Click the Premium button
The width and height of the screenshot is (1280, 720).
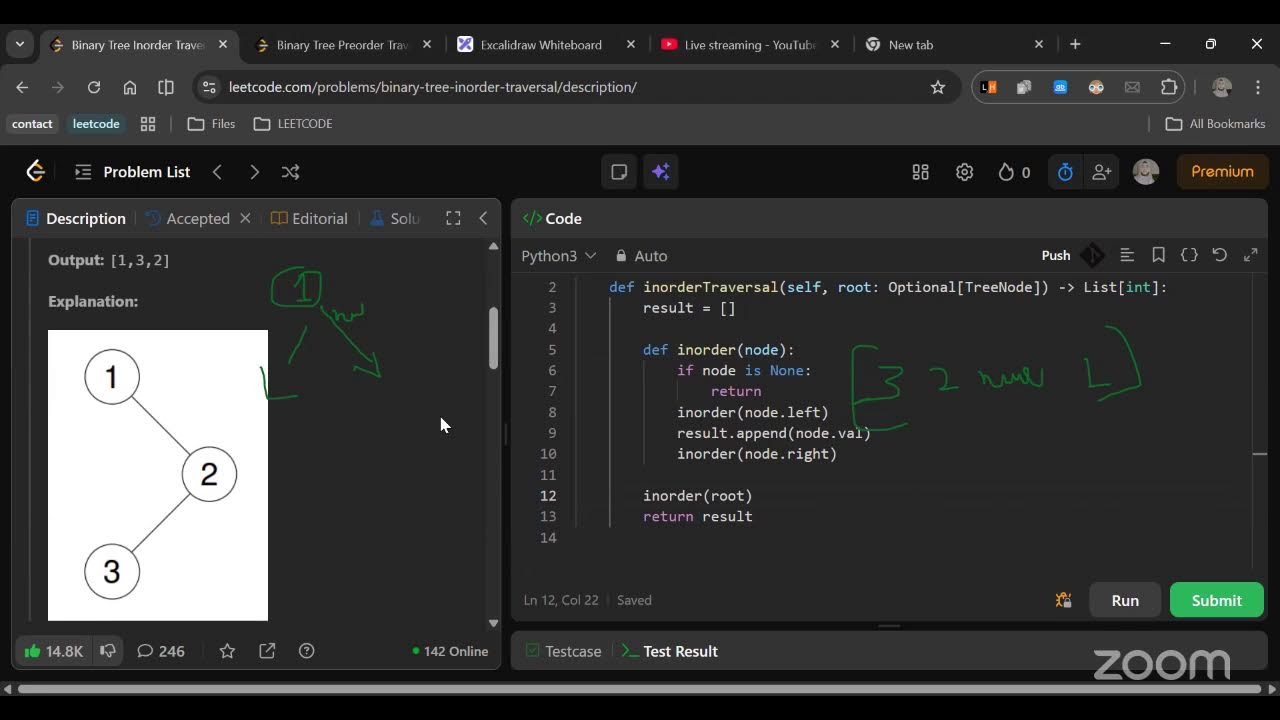tap(1222, 172)
